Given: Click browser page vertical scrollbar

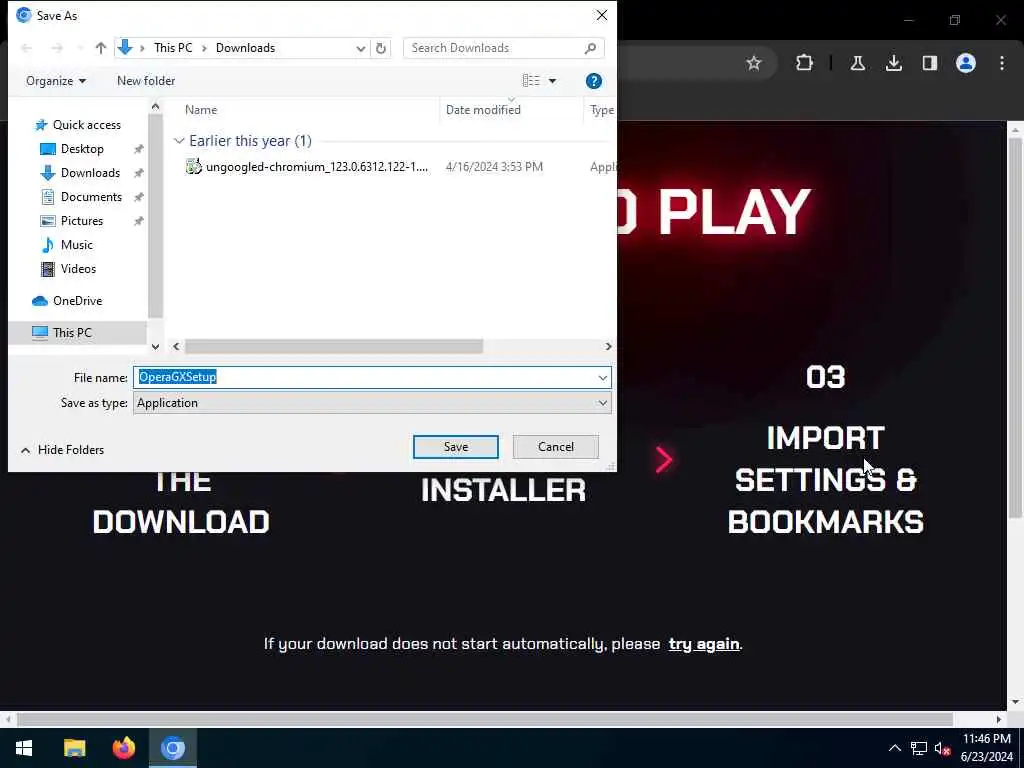Looking at the screenshot, I should [x=1015, y=327].
